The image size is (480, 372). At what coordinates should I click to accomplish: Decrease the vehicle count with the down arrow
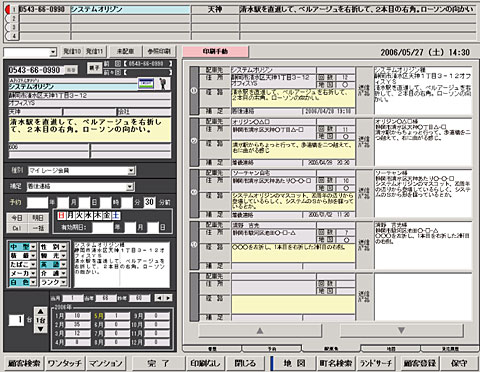click(x=41, y=329)
